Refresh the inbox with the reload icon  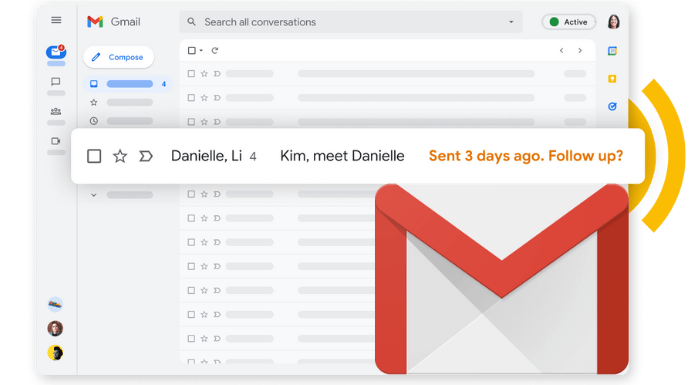tap(215, 50)
